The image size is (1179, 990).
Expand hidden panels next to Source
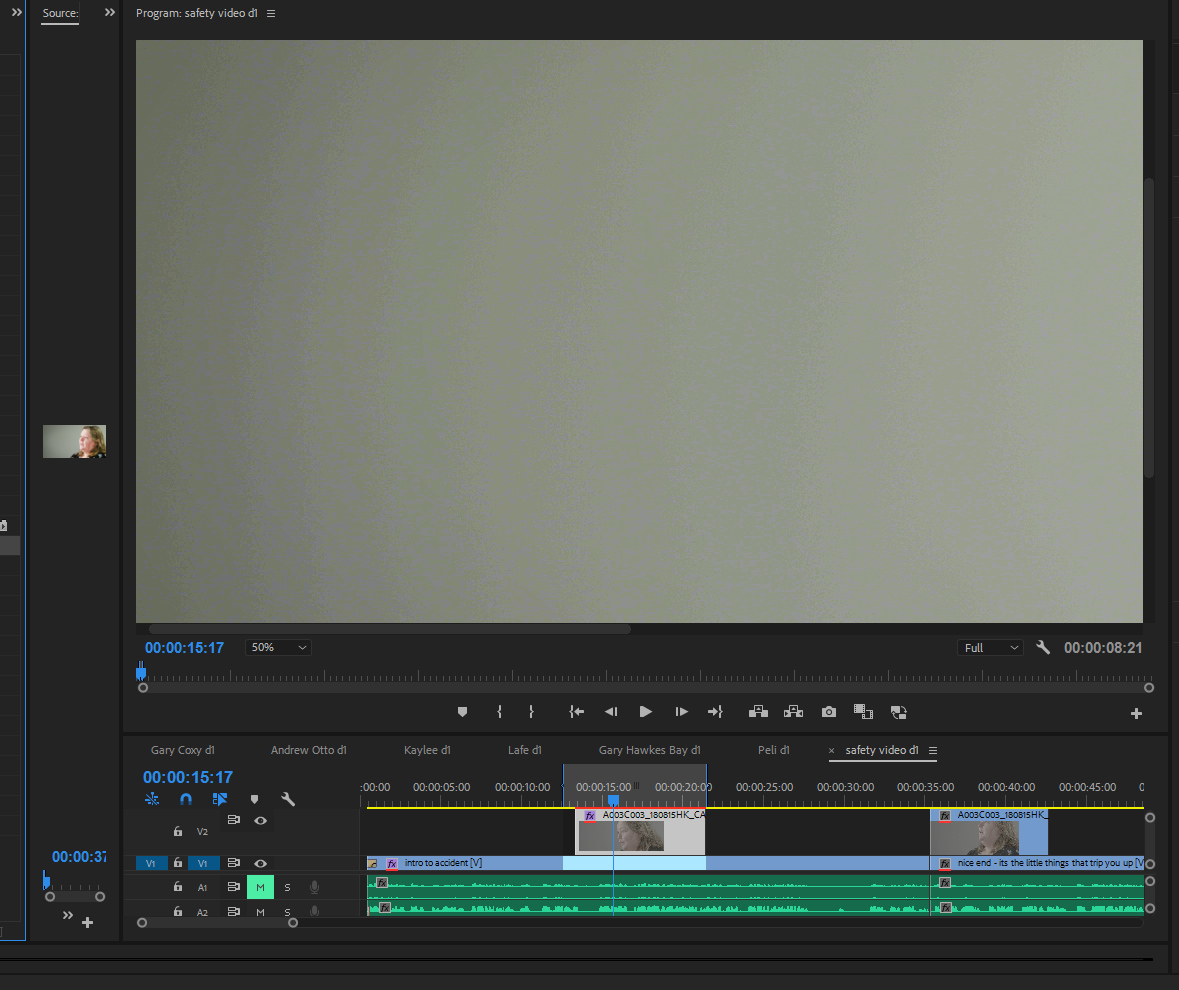coord(110,13)
